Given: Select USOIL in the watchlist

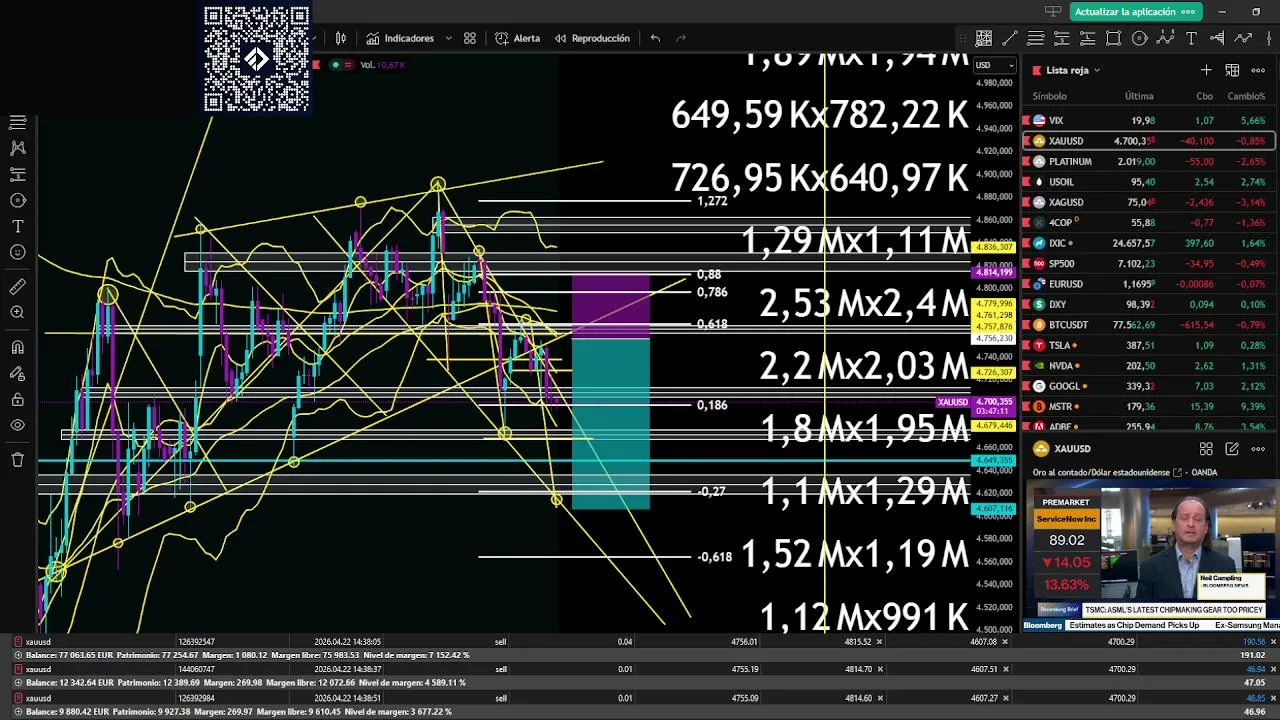Looking at the screenshot, I should pos(1148,182).
